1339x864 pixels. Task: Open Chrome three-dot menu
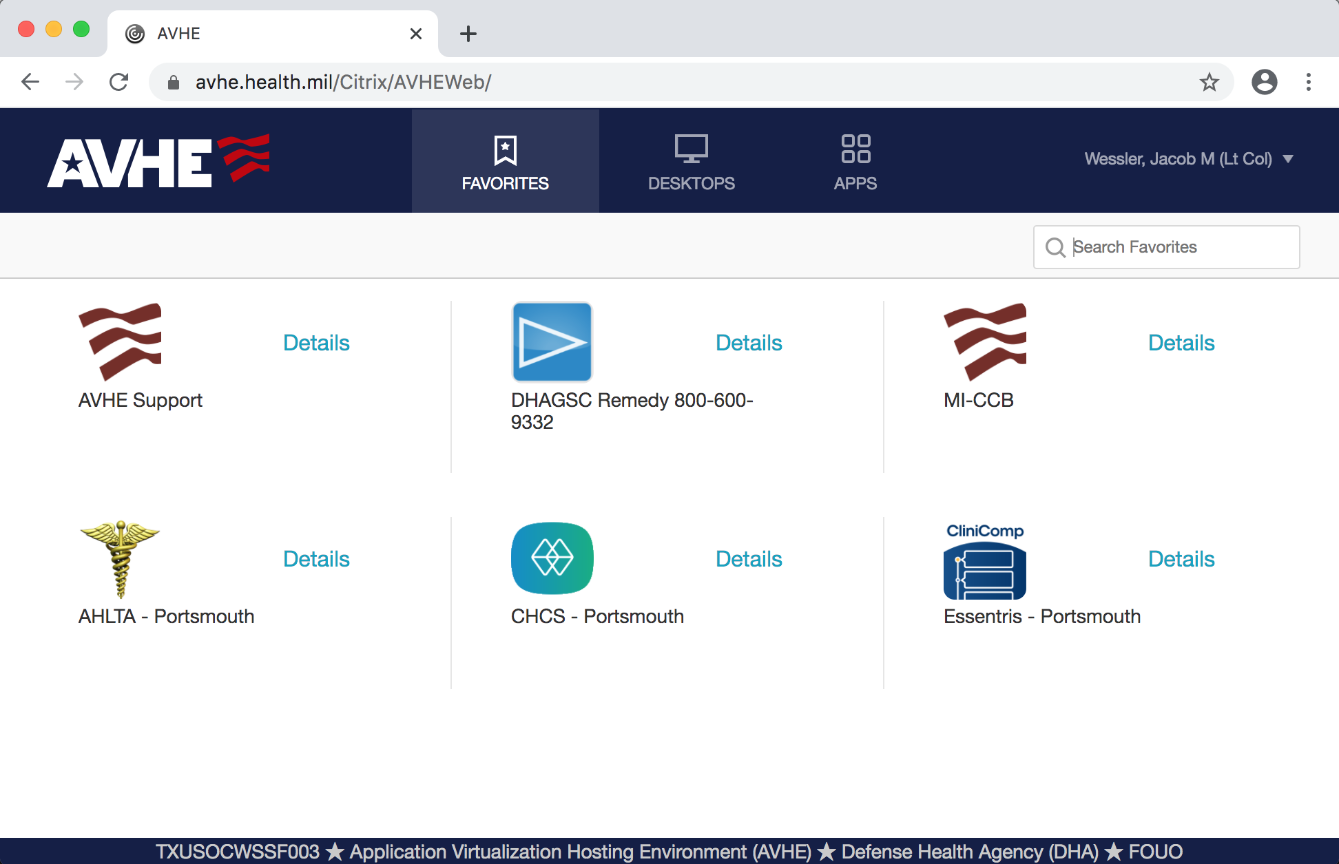pos(1308,82)
